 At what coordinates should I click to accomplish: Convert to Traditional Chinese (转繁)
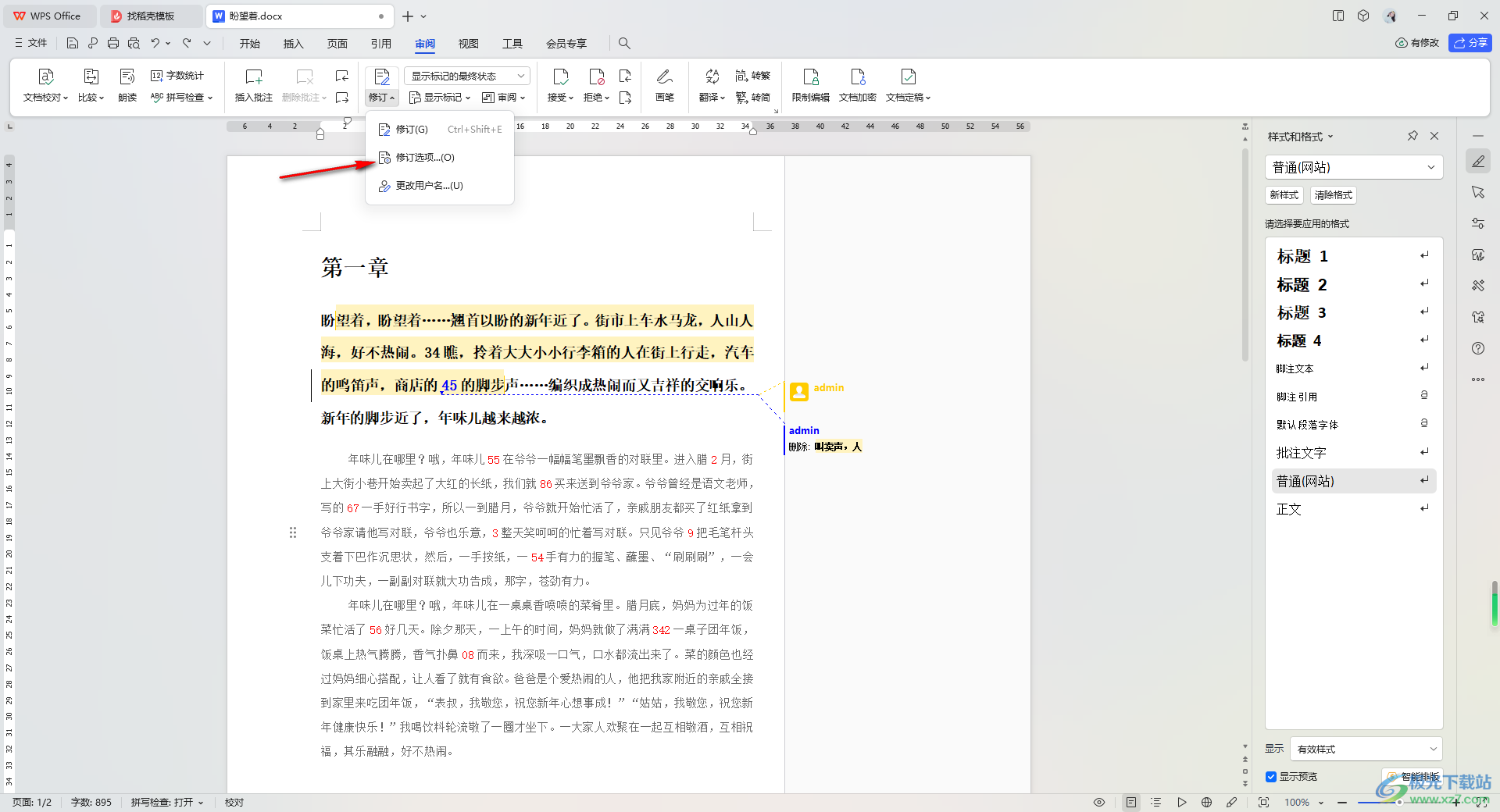point(753,76)
